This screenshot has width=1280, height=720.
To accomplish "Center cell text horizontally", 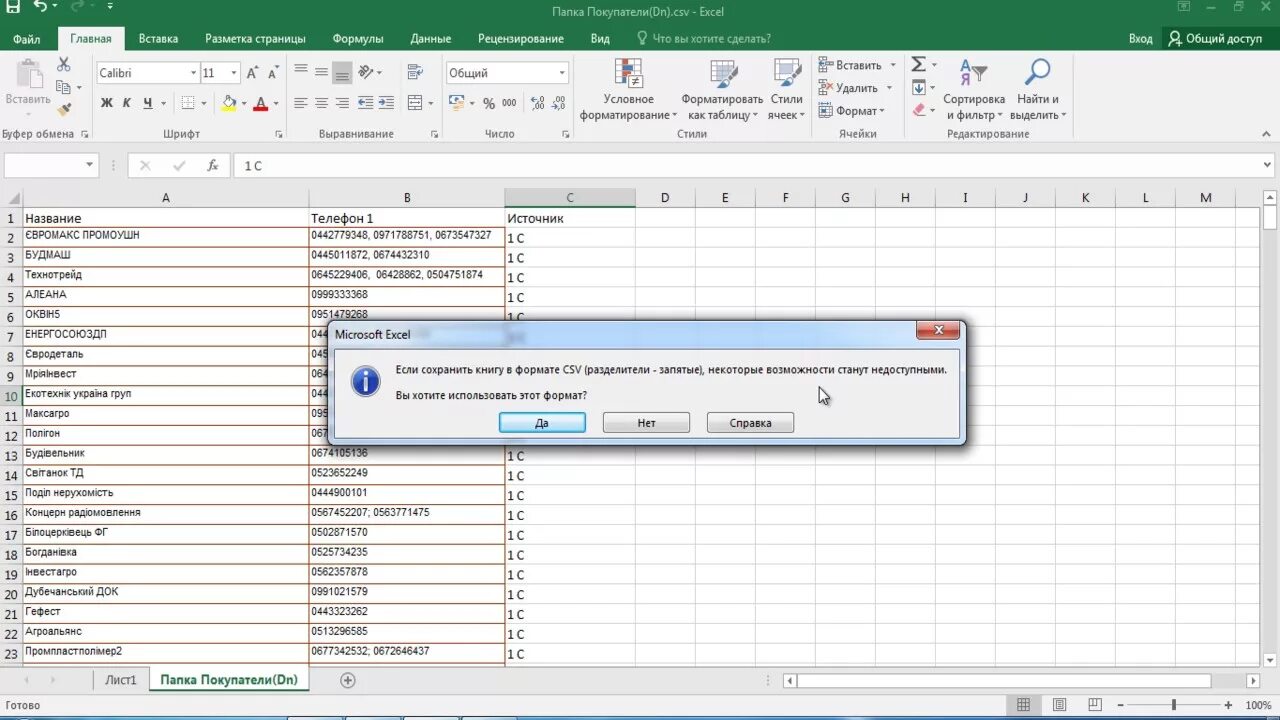I will [321, 103].
